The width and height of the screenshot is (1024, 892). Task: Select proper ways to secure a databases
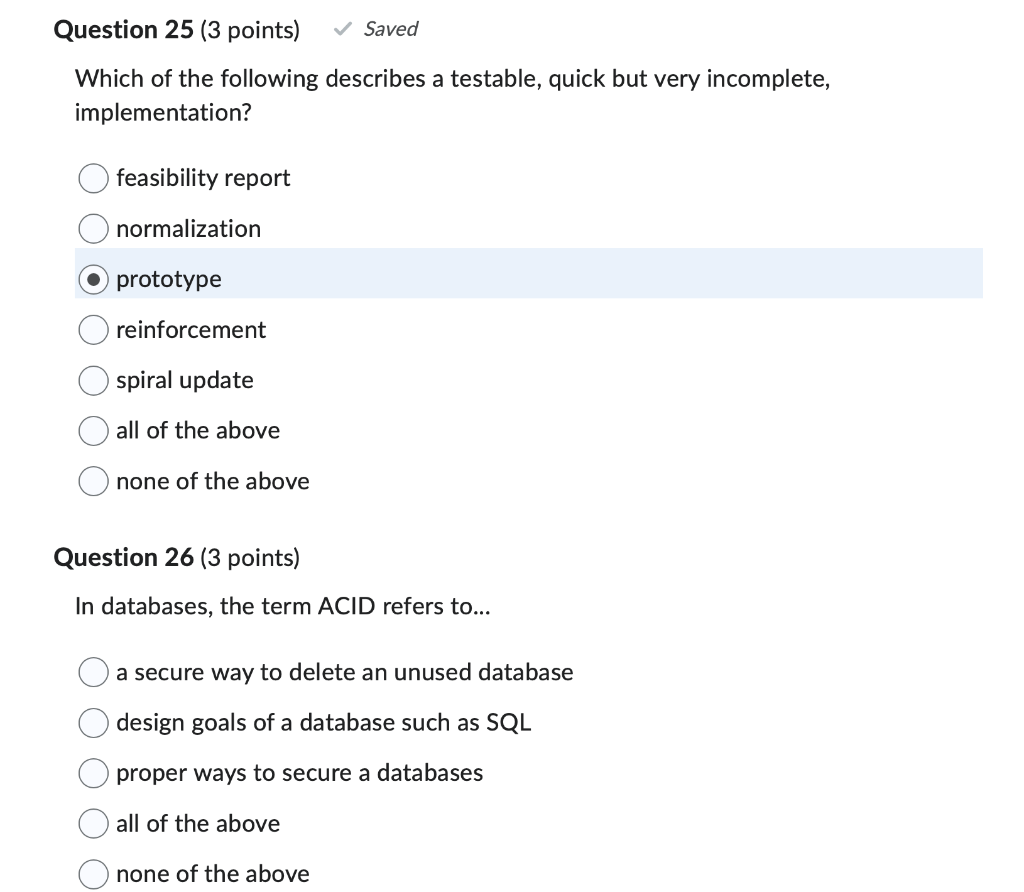[93, 773]
